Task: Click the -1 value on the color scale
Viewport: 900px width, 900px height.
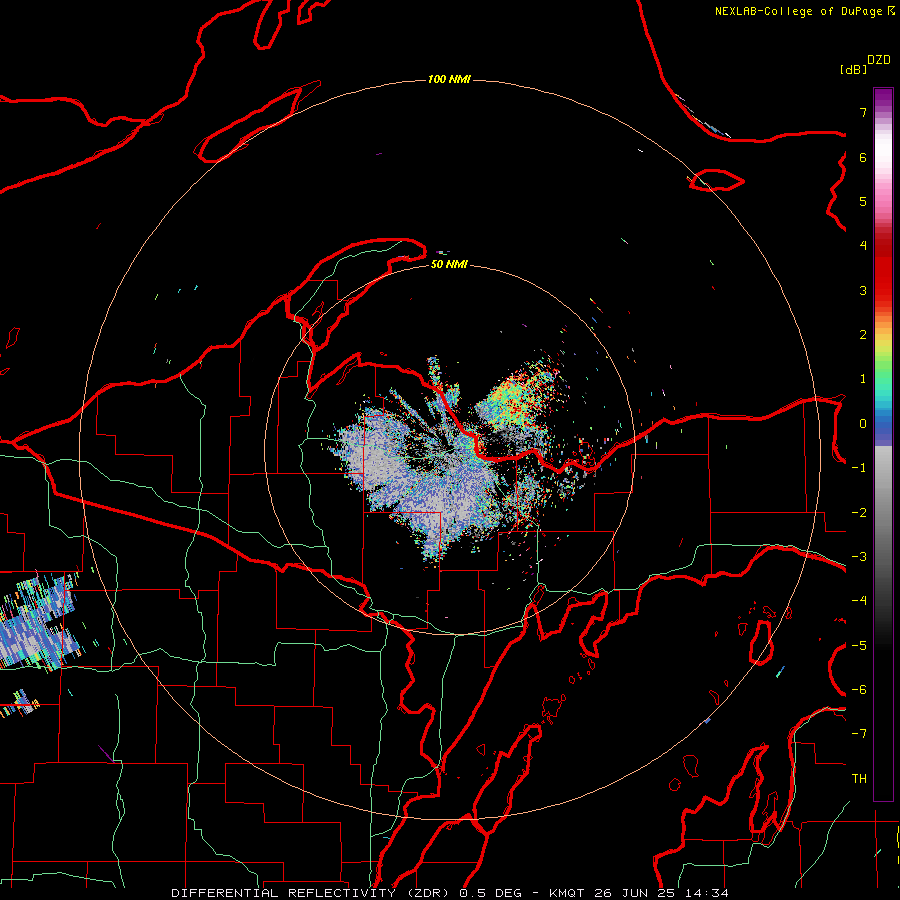Action: pyautogui.click(x=859, y=468)
